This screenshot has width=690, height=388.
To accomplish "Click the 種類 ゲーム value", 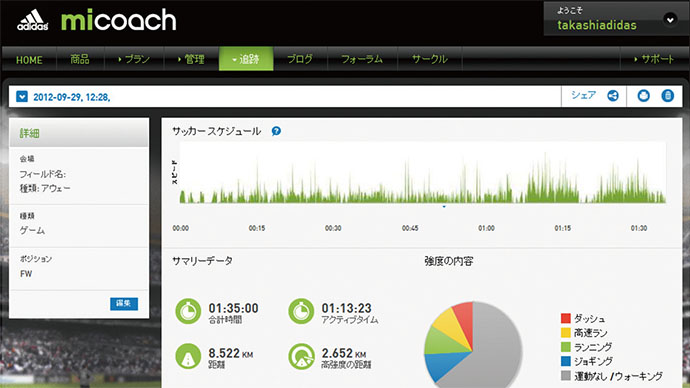I will coord(32,230).
